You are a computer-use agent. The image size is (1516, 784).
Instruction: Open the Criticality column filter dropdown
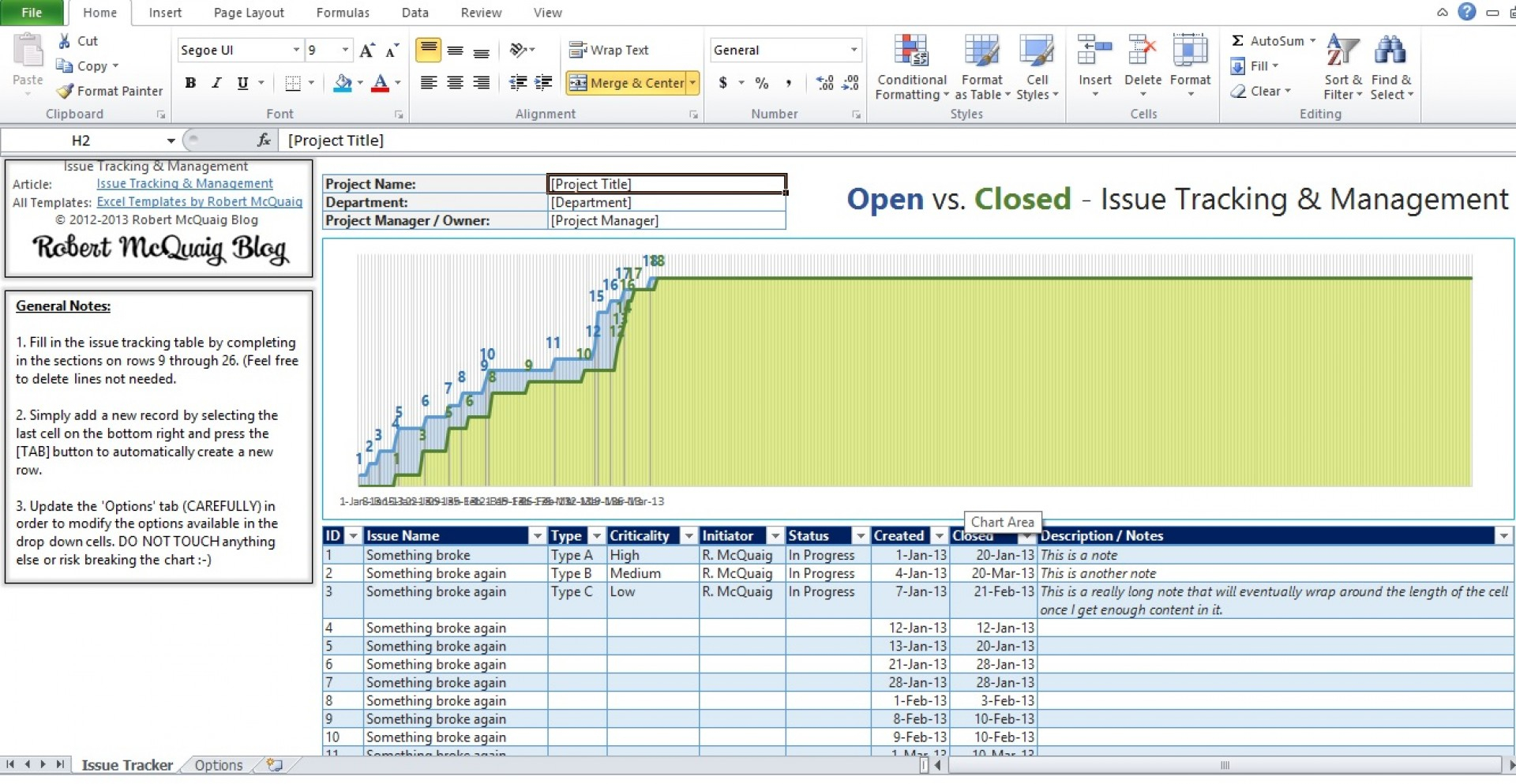pyautogui.click(x=689, y=536)
